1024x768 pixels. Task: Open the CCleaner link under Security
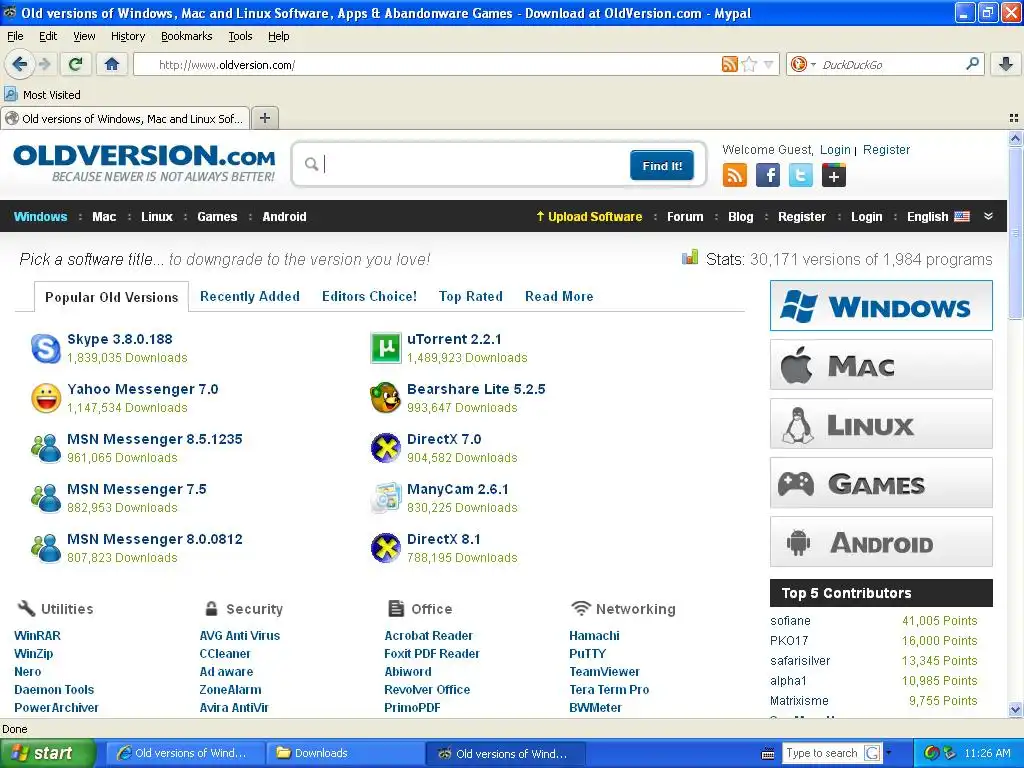coord(225,654)
